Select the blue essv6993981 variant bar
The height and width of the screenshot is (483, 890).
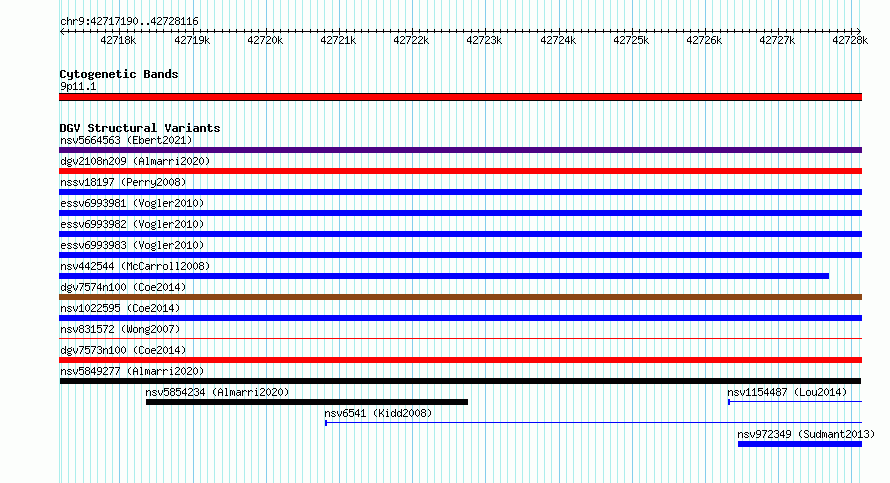point(460,213)
